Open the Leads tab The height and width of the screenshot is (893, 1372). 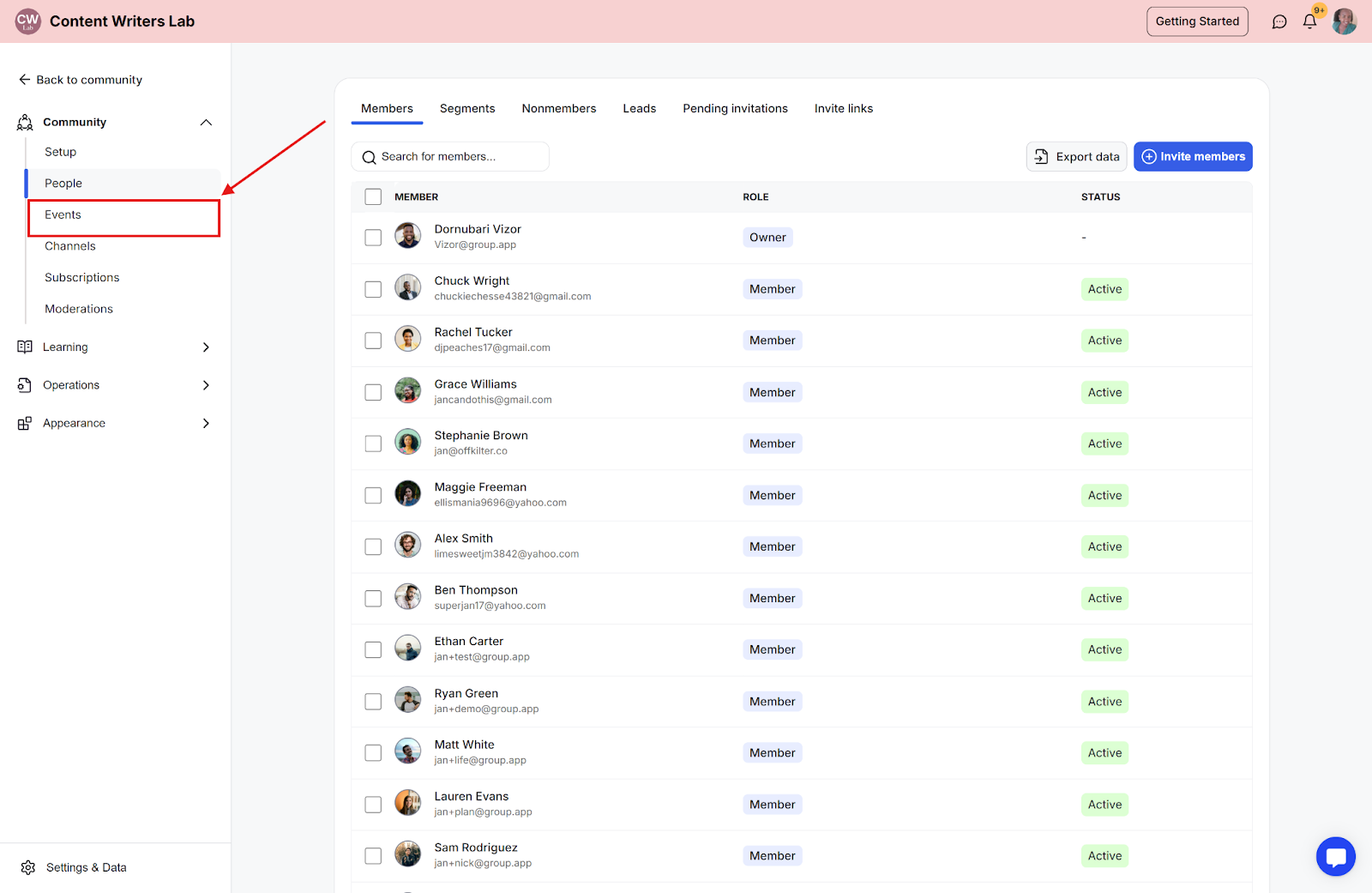point(640,108)
